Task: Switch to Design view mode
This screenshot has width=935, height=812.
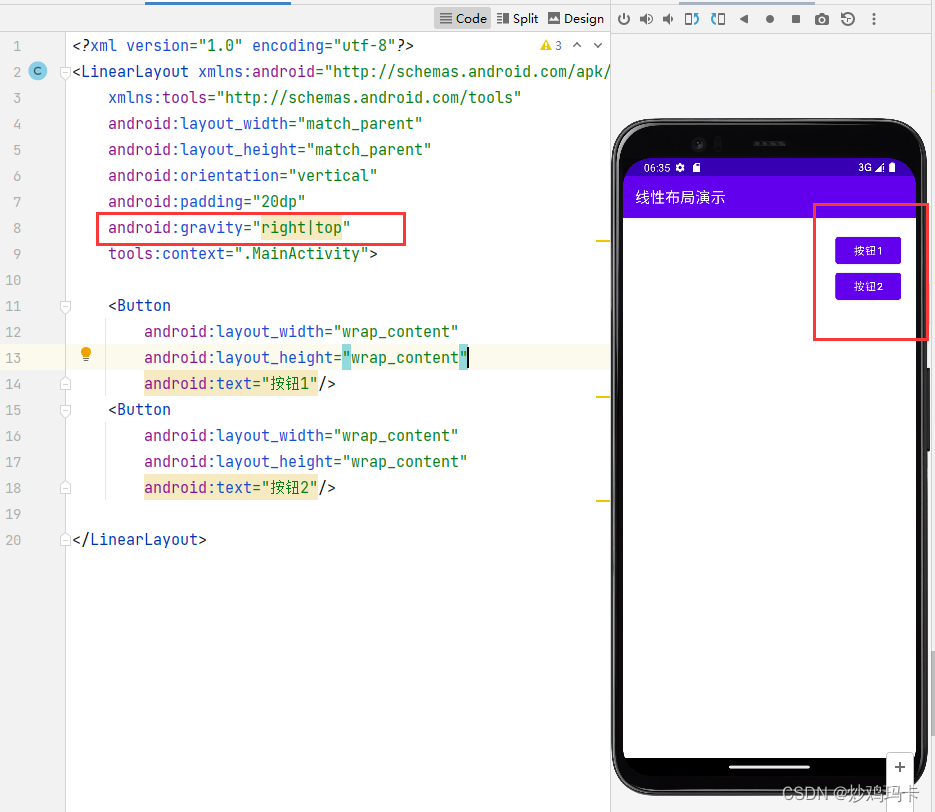Action: click(x=575, y=18)
